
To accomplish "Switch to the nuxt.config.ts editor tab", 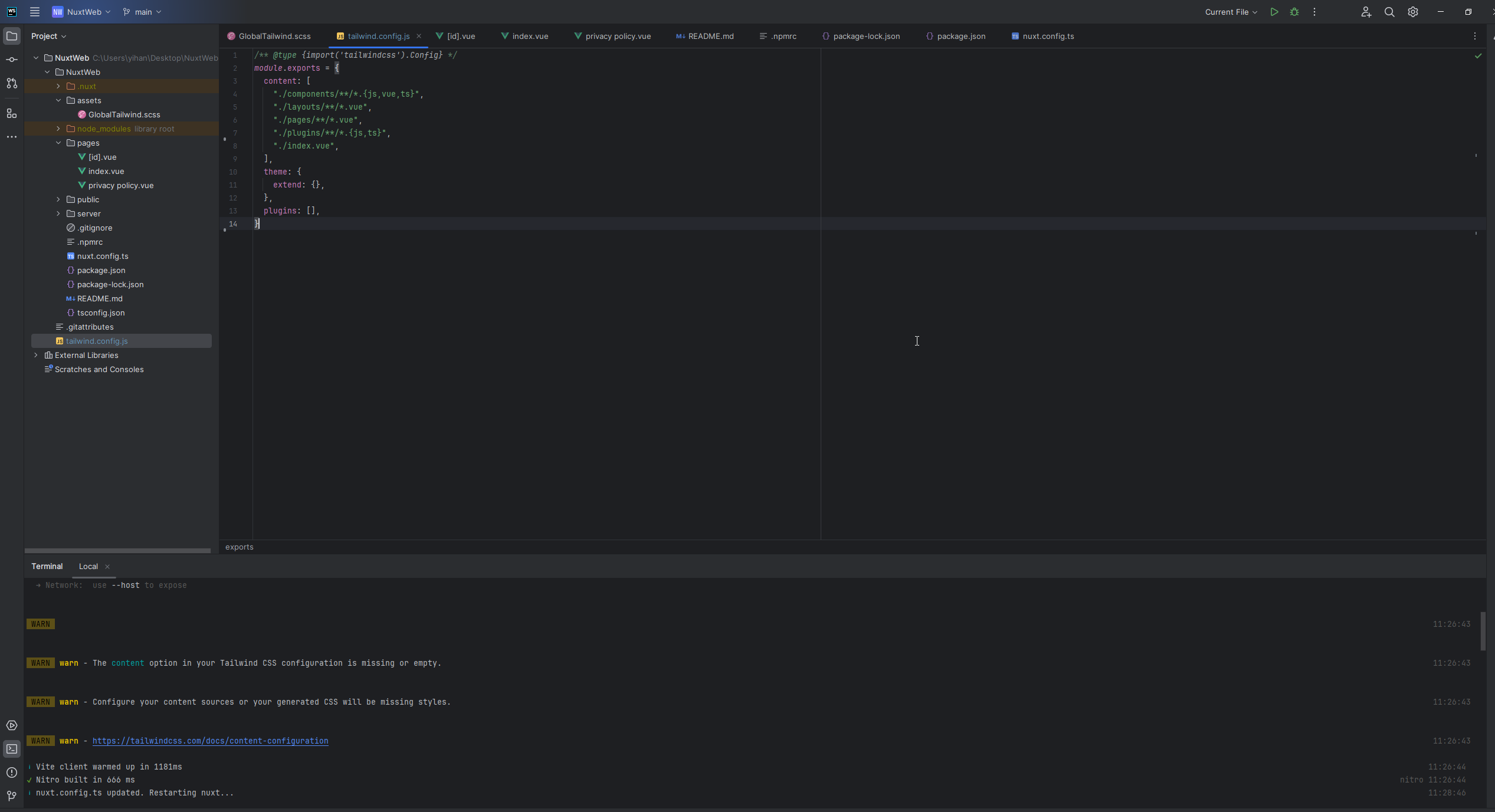I will [x=1048, y=36].
